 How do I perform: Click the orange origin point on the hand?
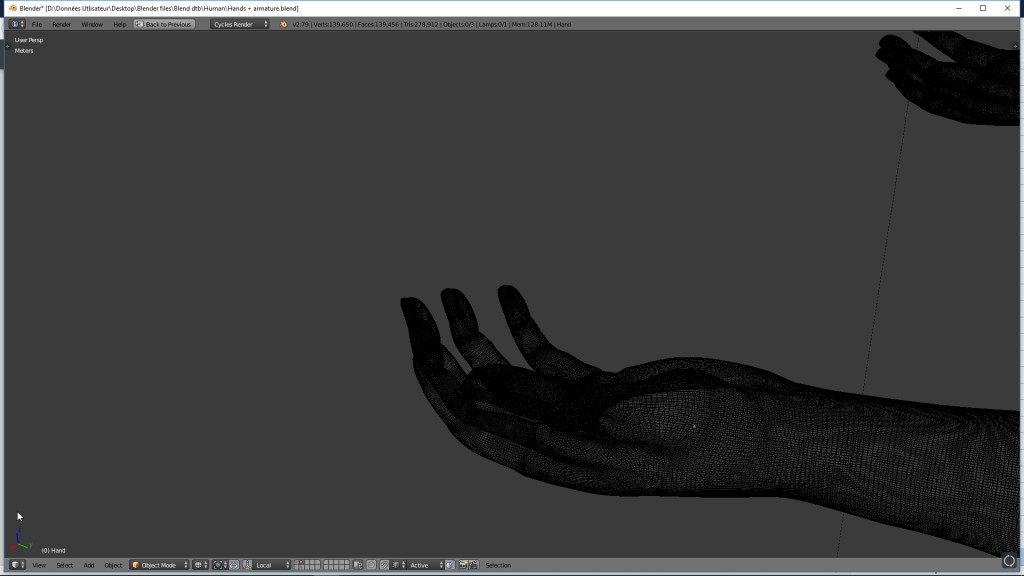pos(694,427)
